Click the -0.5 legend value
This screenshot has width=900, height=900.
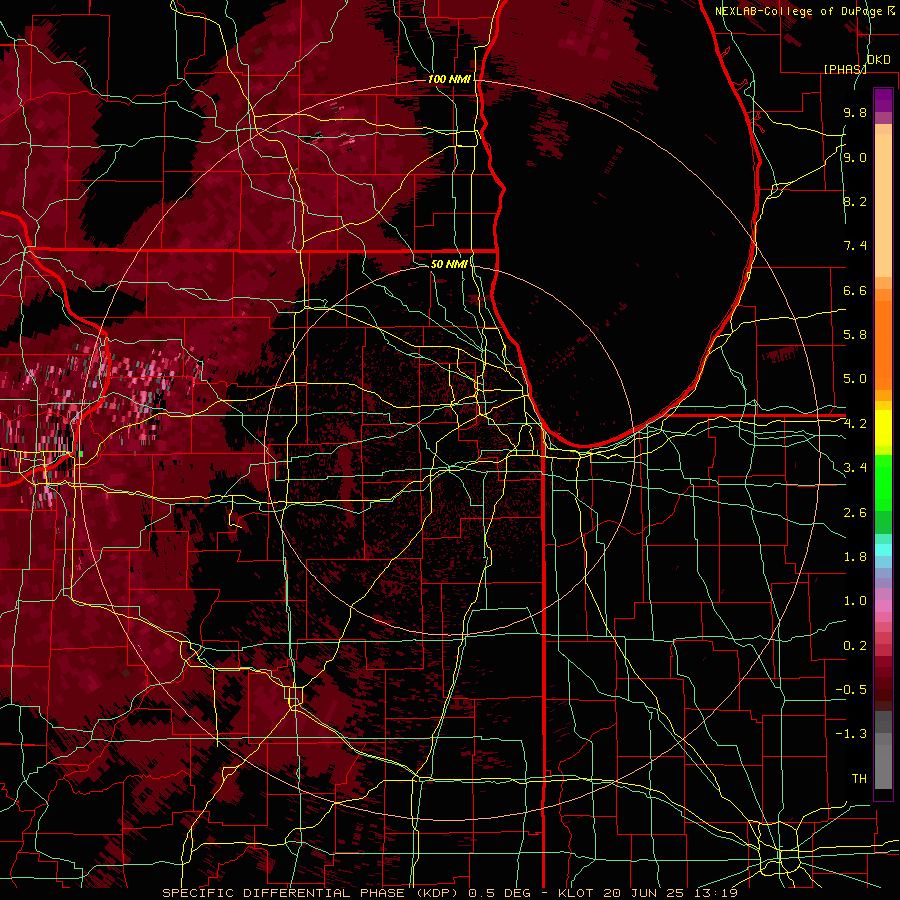click(x=851, y=689)
